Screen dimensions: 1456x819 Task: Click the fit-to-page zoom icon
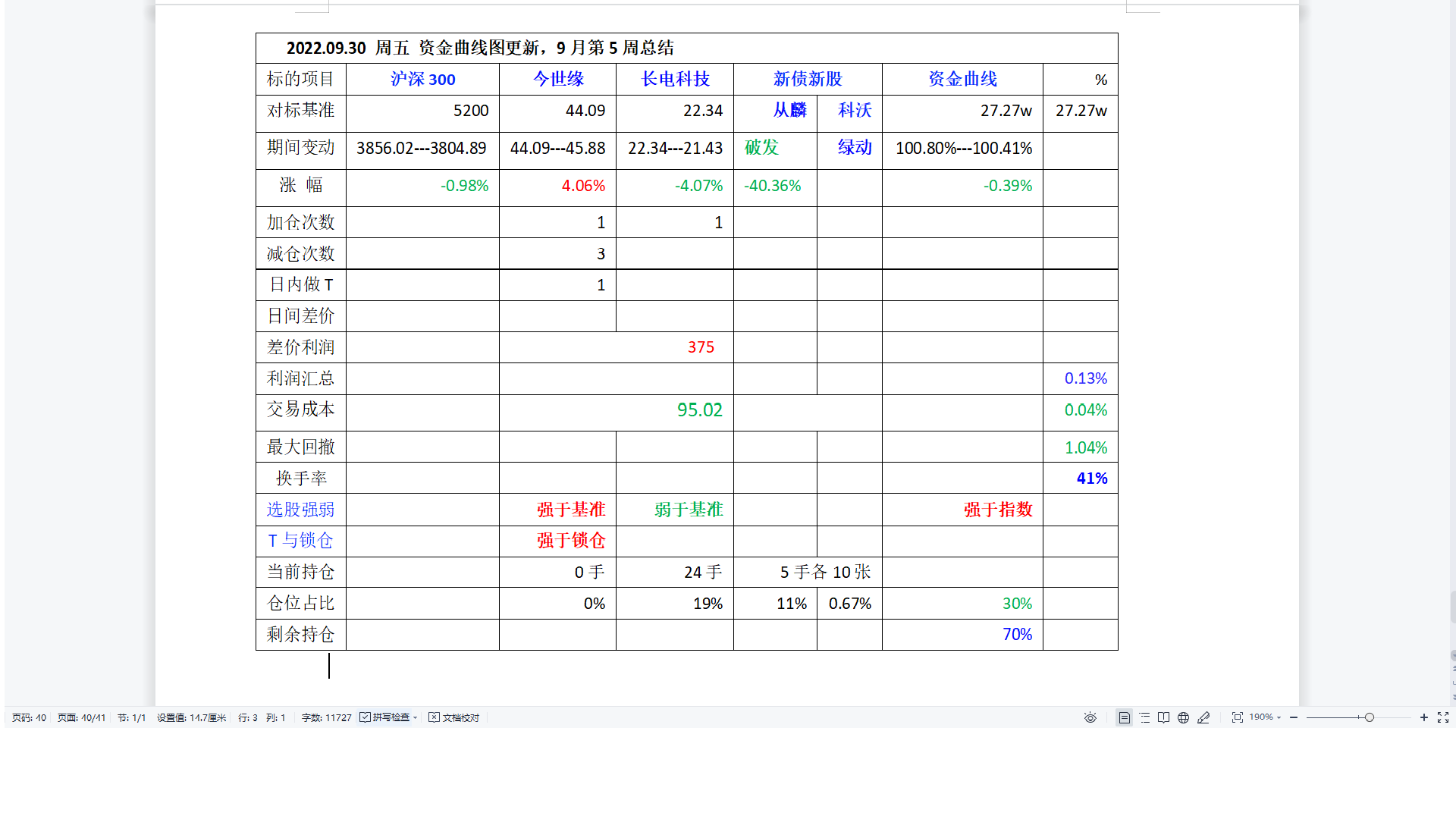pyautogui.click(x=1238, y=717)
